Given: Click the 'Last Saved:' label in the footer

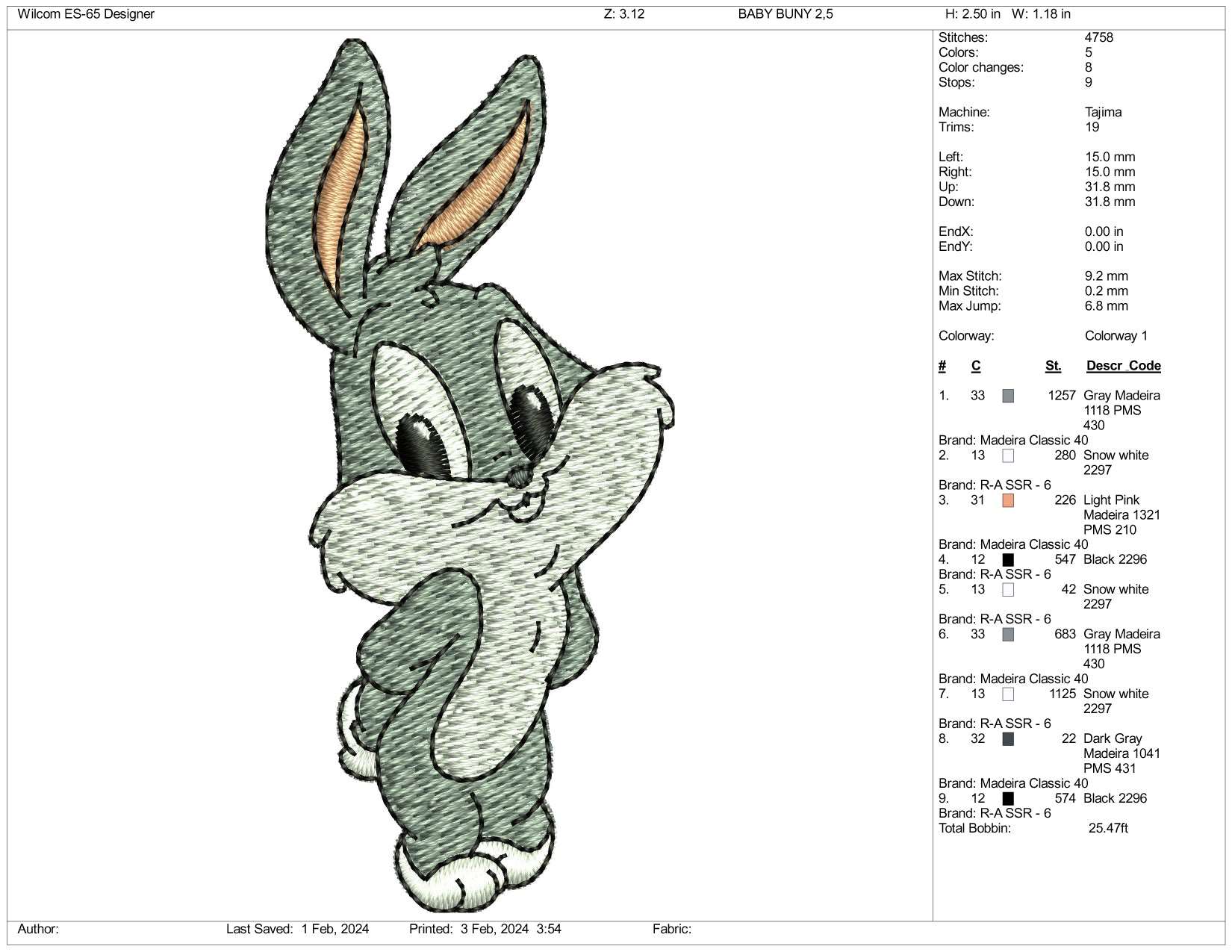Looking at the screenshot, I should pos(259,930).
